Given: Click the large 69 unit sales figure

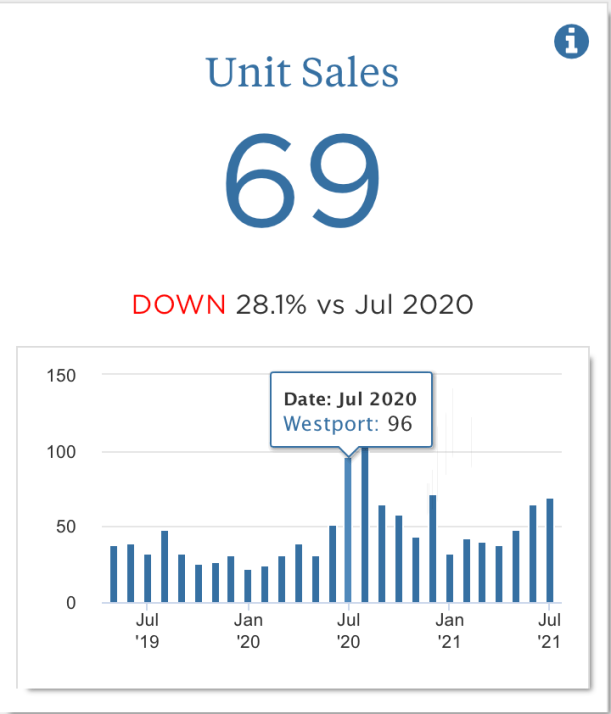Looking at the screenshot, I should [x=302, y=180].
